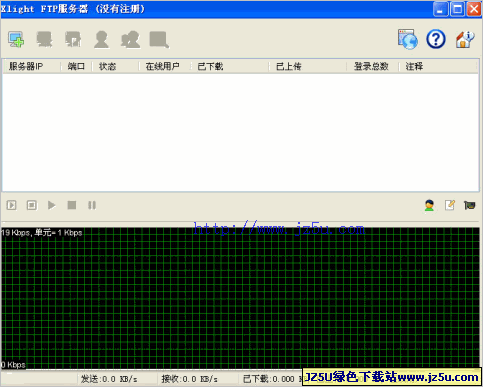The image size is (483, 387).
Task: Open the server log window icon
Action: point(159,40)
